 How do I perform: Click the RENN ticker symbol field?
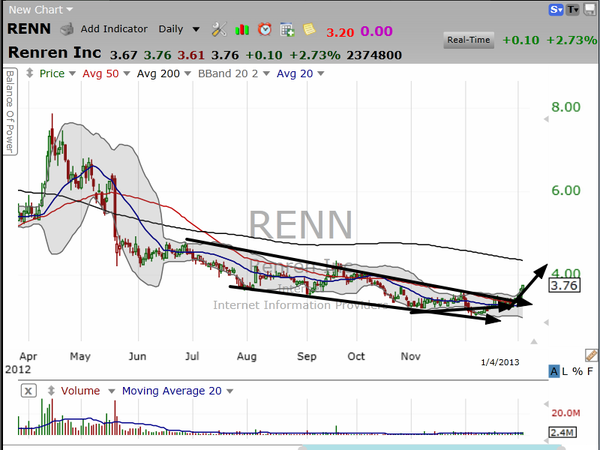coord(29,29)
